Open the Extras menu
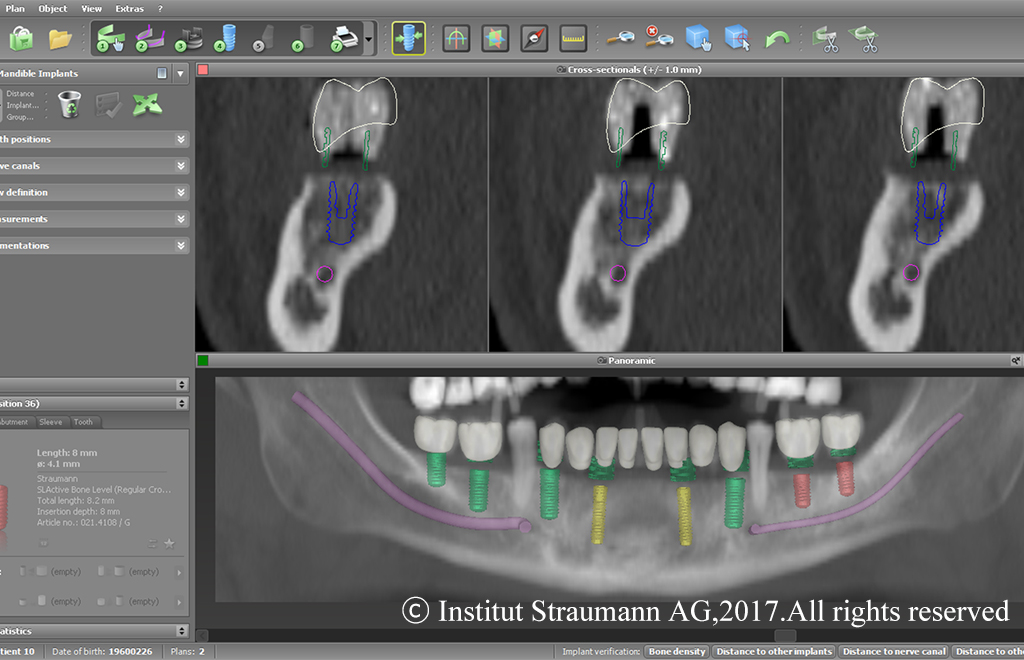 click(129, 8)
